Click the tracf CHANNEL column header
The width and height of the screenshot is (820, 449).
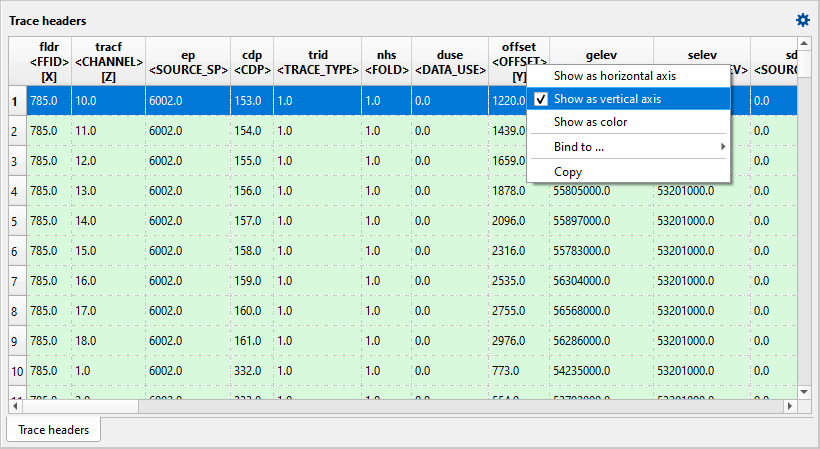click(x=109, y=62)
